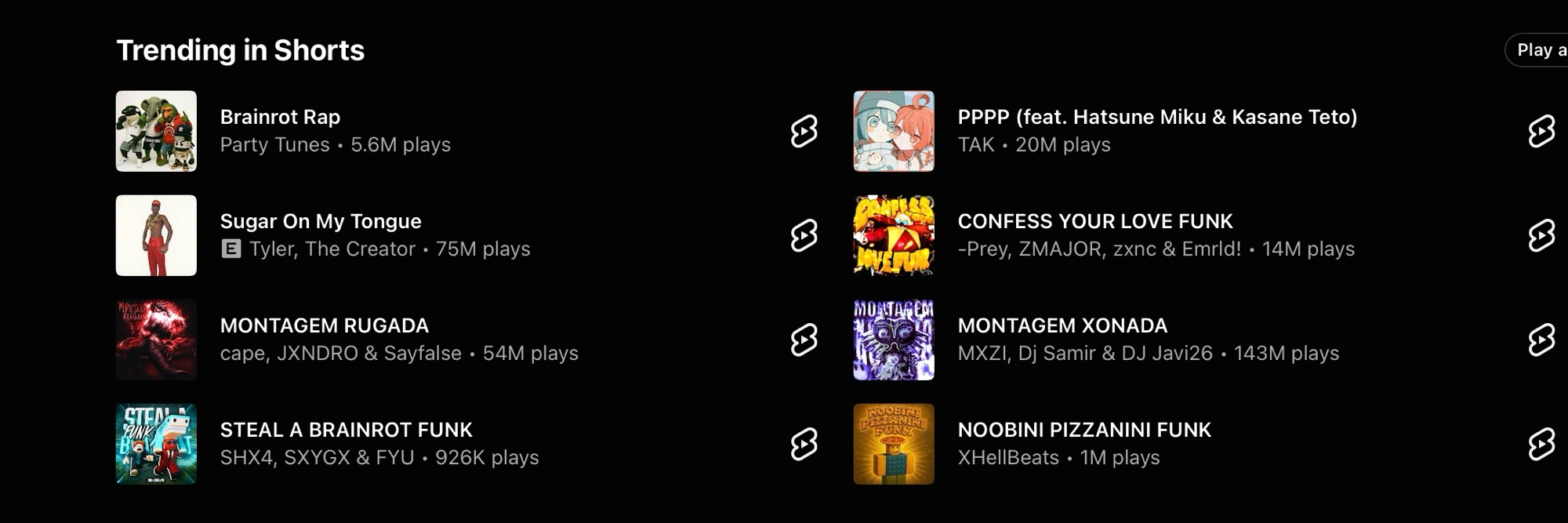Open the TAK artist link
Viewport: 1568px width, 523px height.
point(976,144)
